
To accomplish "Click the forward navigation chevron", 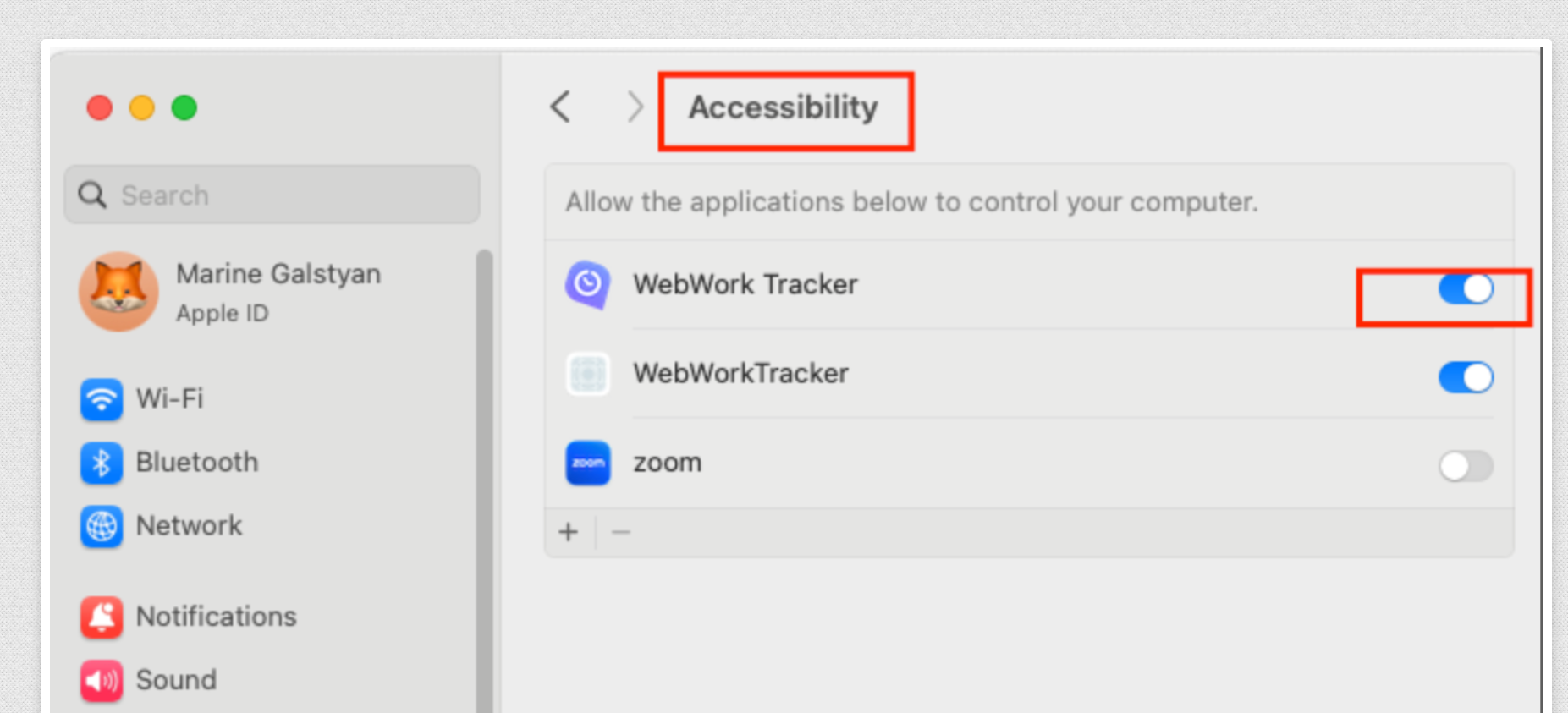I will [635, 107].
